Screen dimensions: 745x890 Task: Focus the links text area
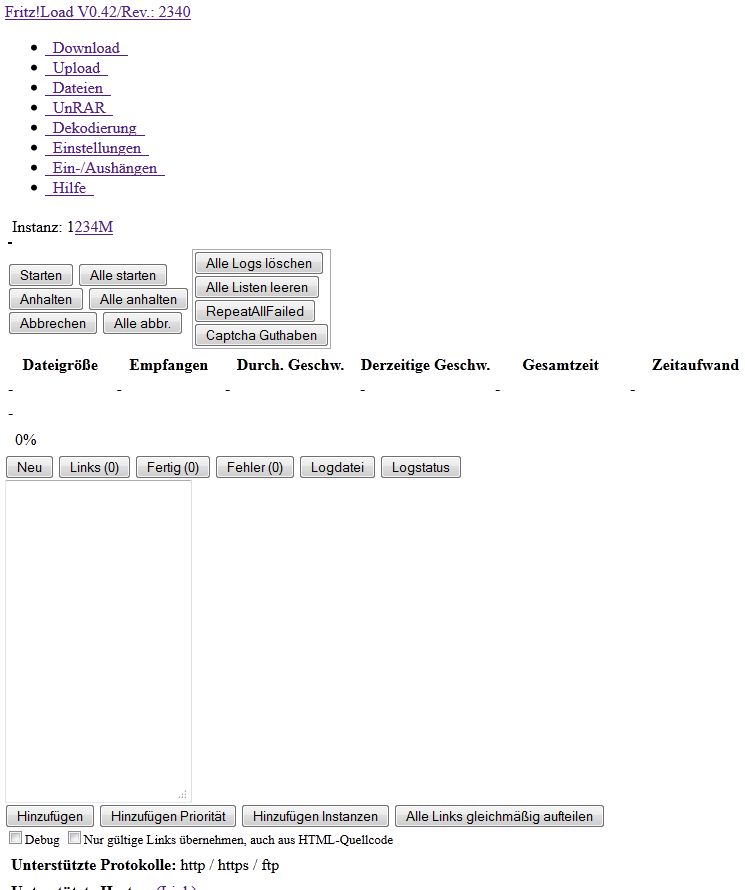(99, 641)
